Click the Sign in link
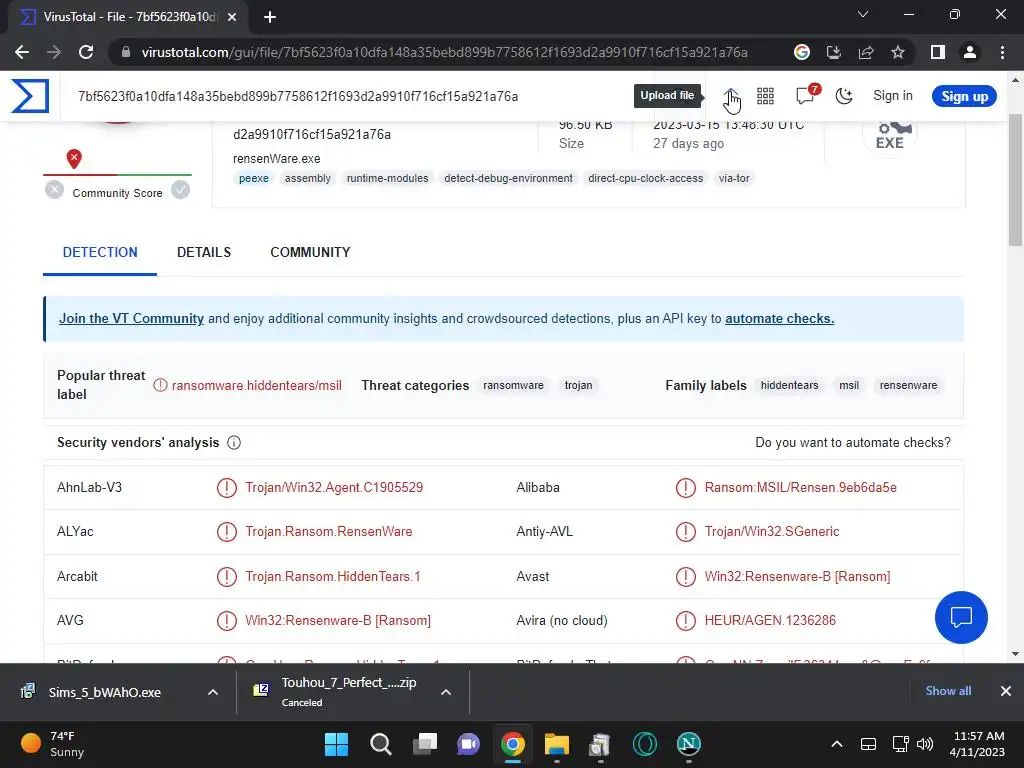Viewport: 1024px width, 768px height. point(893,96)
